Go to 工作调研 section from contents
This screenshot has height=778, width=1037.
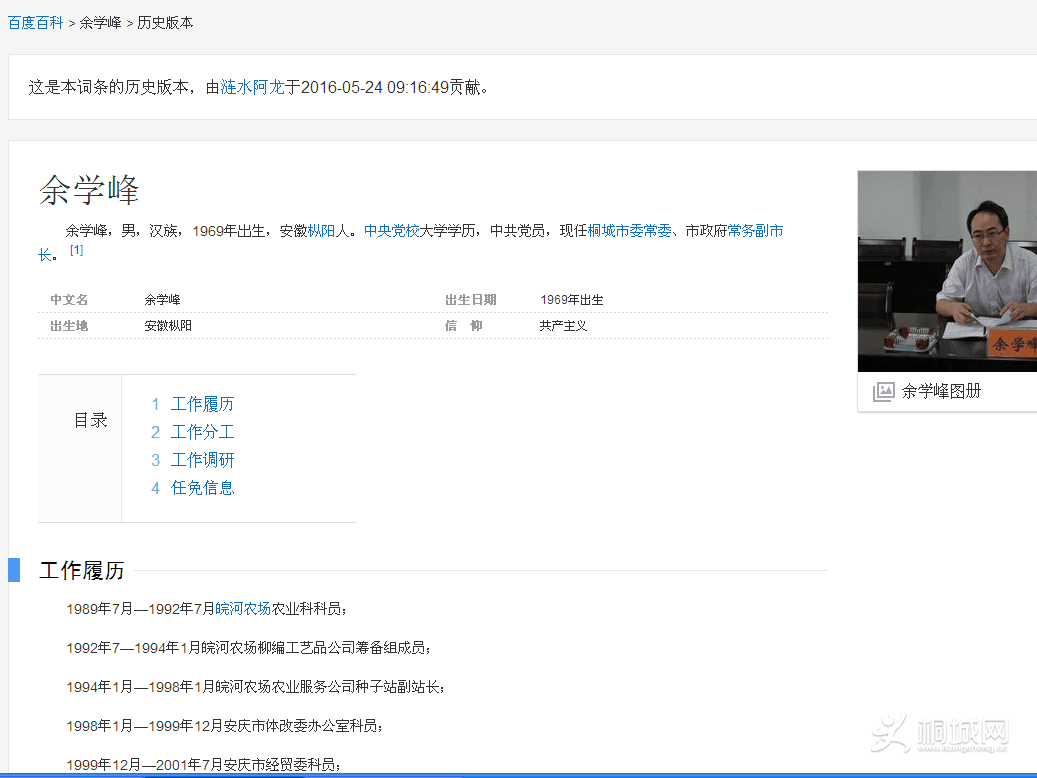point(202,460)
